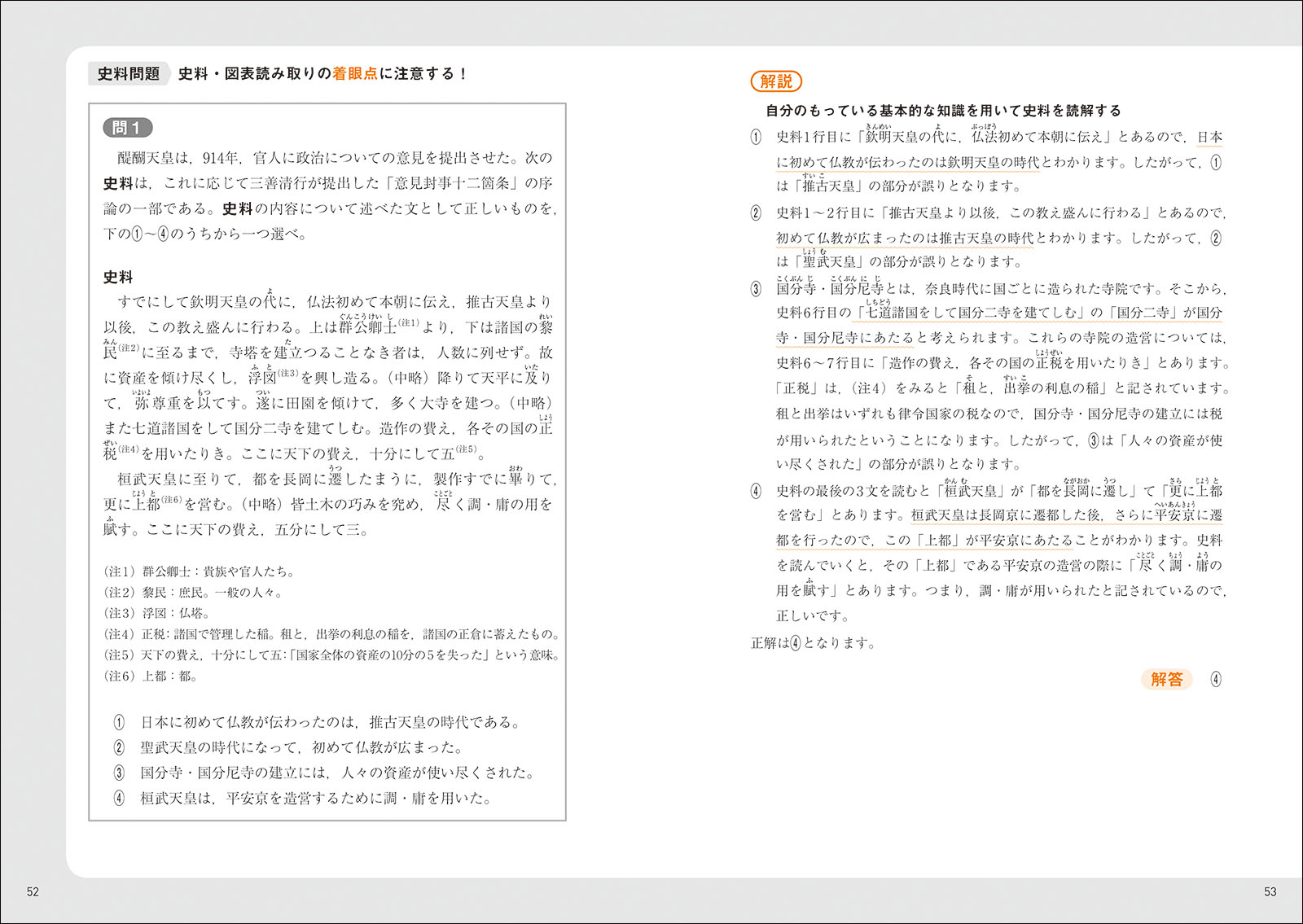Click footnote (注6) 上都:都
The height and width of the screenshot is (924, 1303).
(151, 676)
